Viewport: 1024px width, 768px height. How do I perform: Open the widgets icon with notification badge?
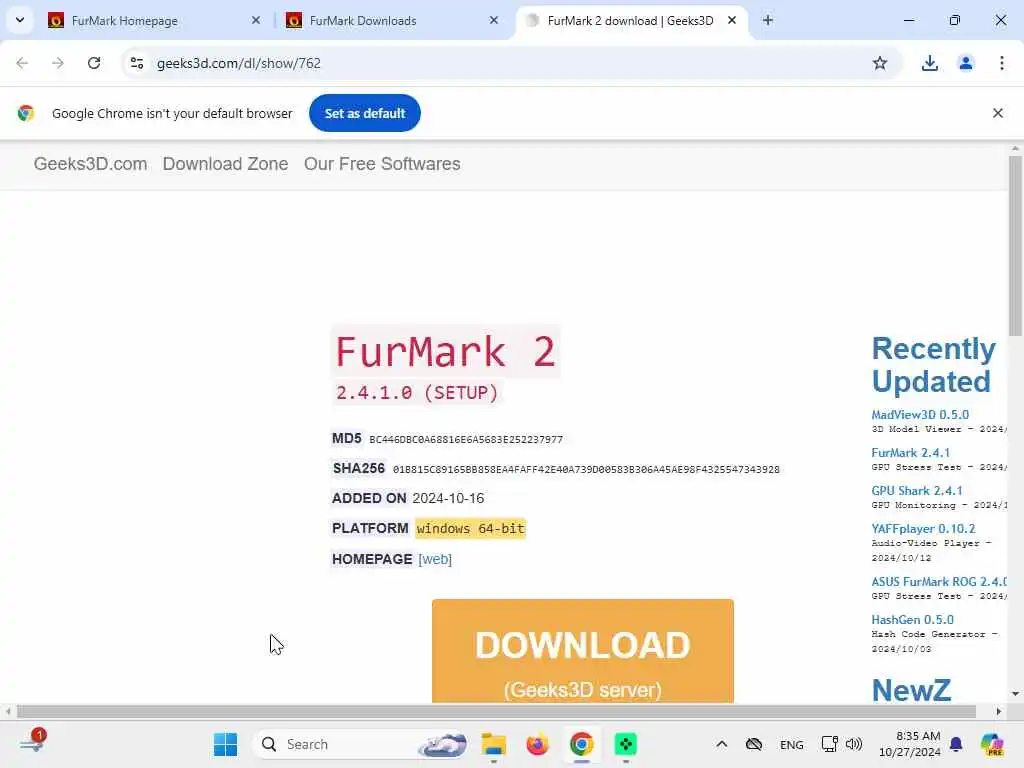click(33, 743)
